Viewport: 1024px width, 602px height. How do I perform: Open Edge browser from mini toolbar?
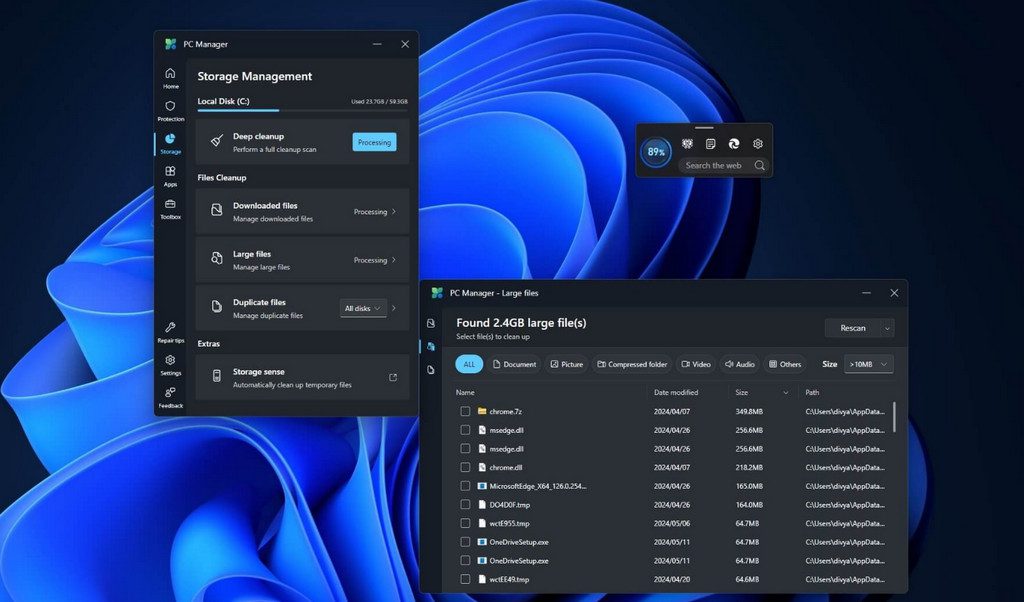[734, 144]
